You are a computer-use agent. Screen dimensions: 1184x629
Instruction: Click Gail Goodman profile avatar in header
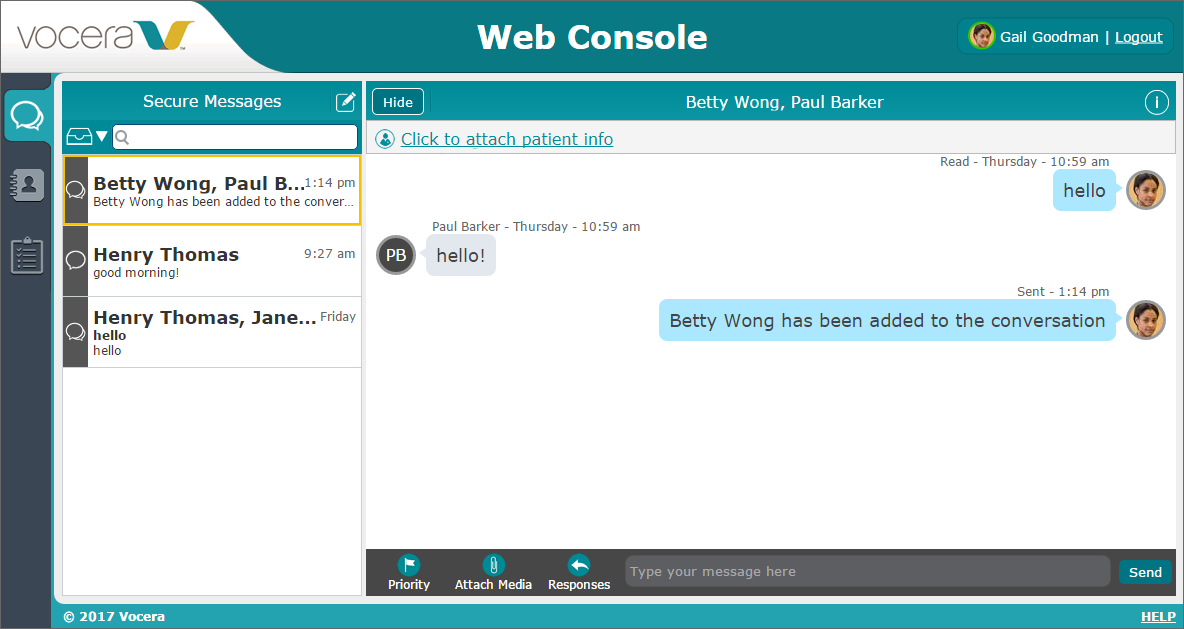982,35
